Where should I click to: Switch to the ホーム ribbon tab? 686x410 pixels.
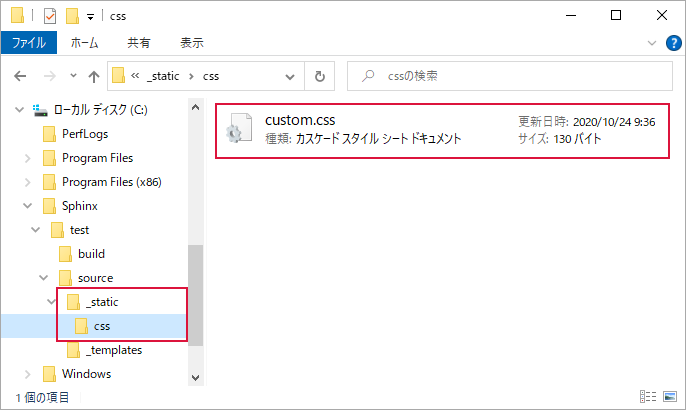point(84,43)
